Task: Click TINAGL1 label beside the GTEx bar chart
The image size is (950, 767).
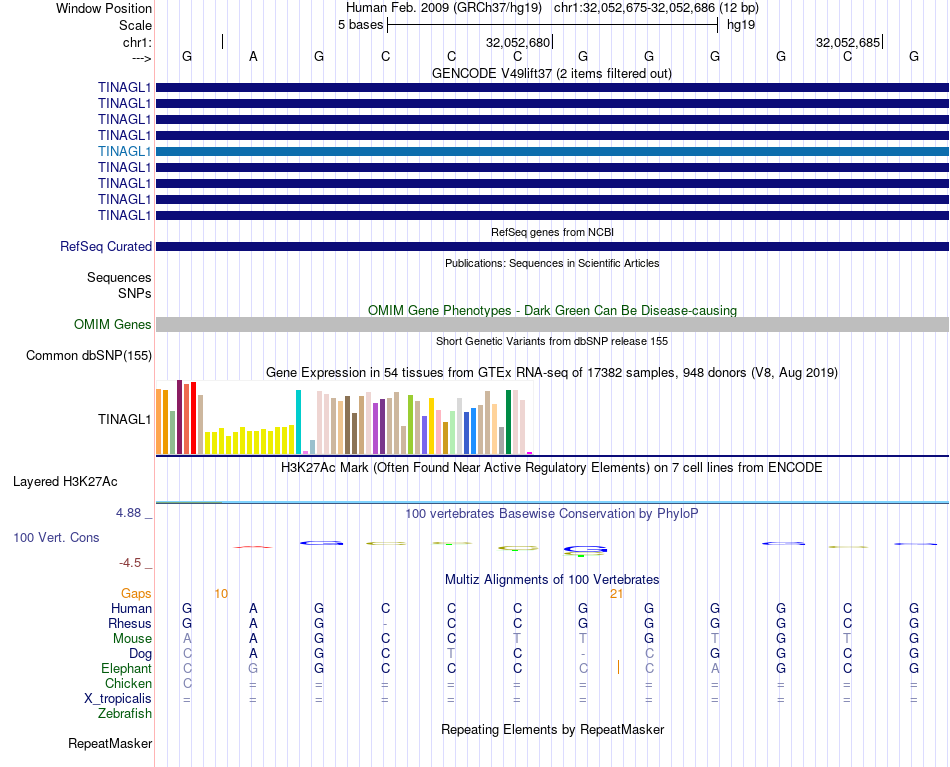Action: [x=124, y=419]
